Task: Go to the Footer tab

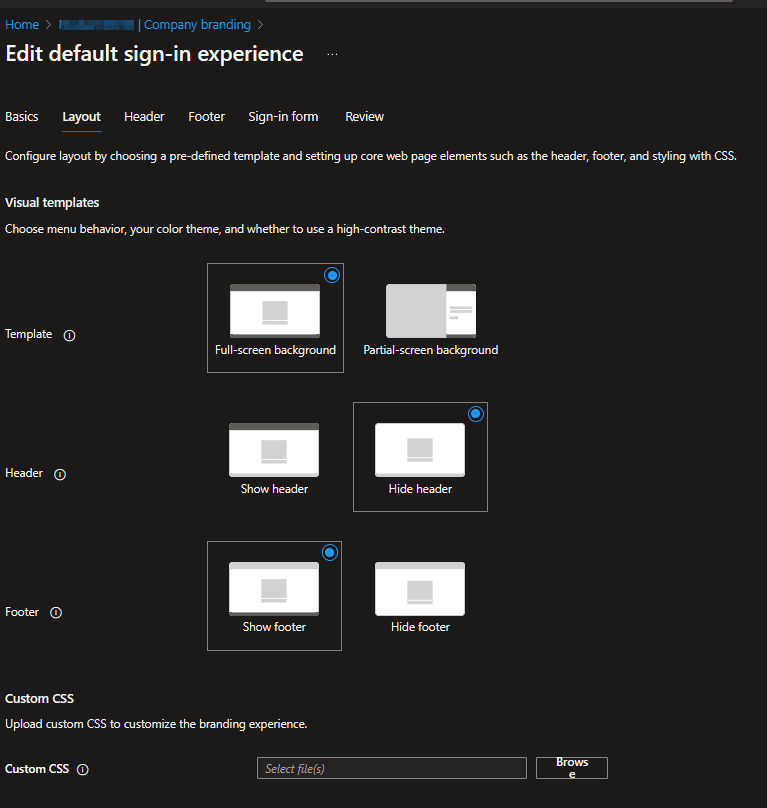Action: (206, 117)
